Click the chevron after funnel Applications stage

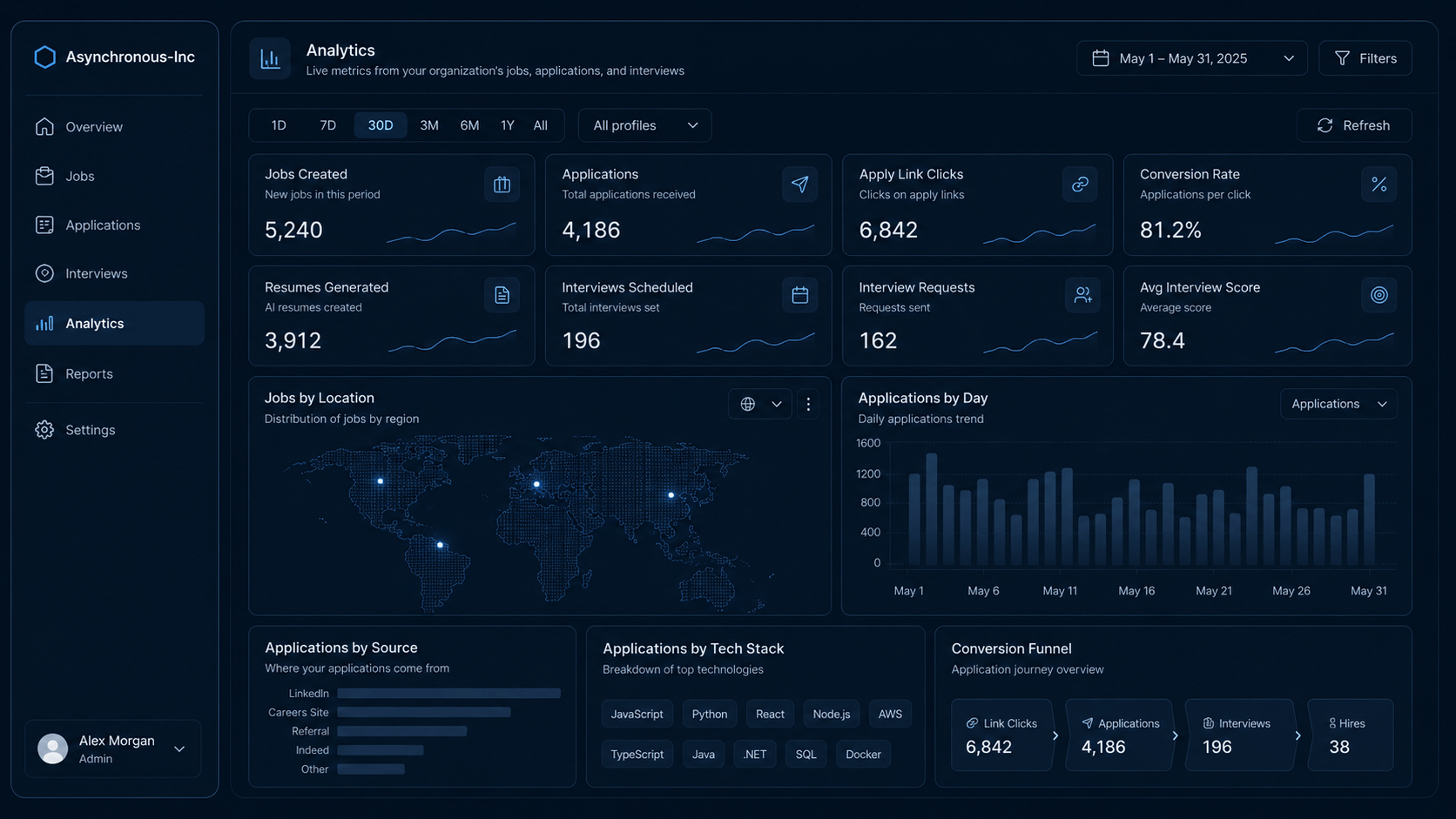1175,735
